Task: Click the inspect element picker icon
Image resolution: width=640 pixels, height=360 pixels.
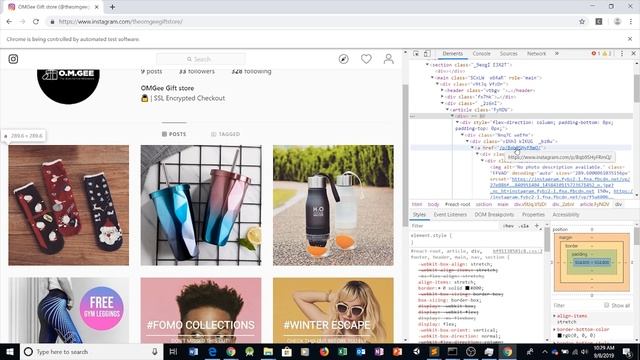Action: (x=416, y=53)
